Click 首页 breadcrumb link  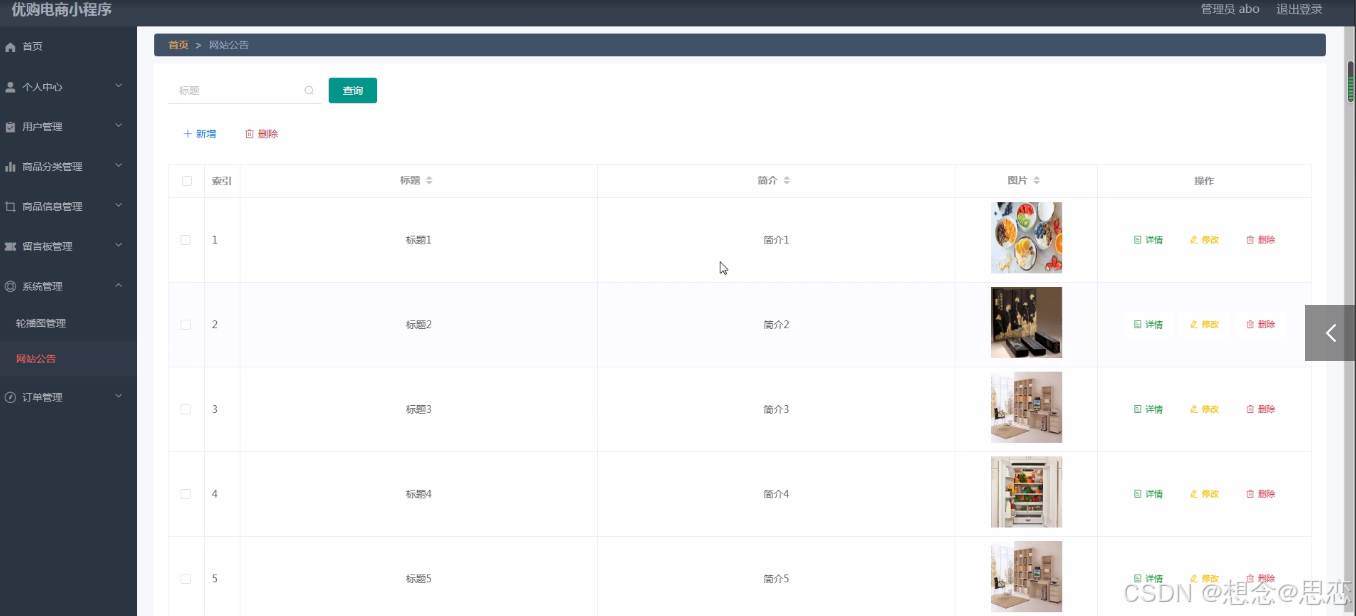(178, 45)
